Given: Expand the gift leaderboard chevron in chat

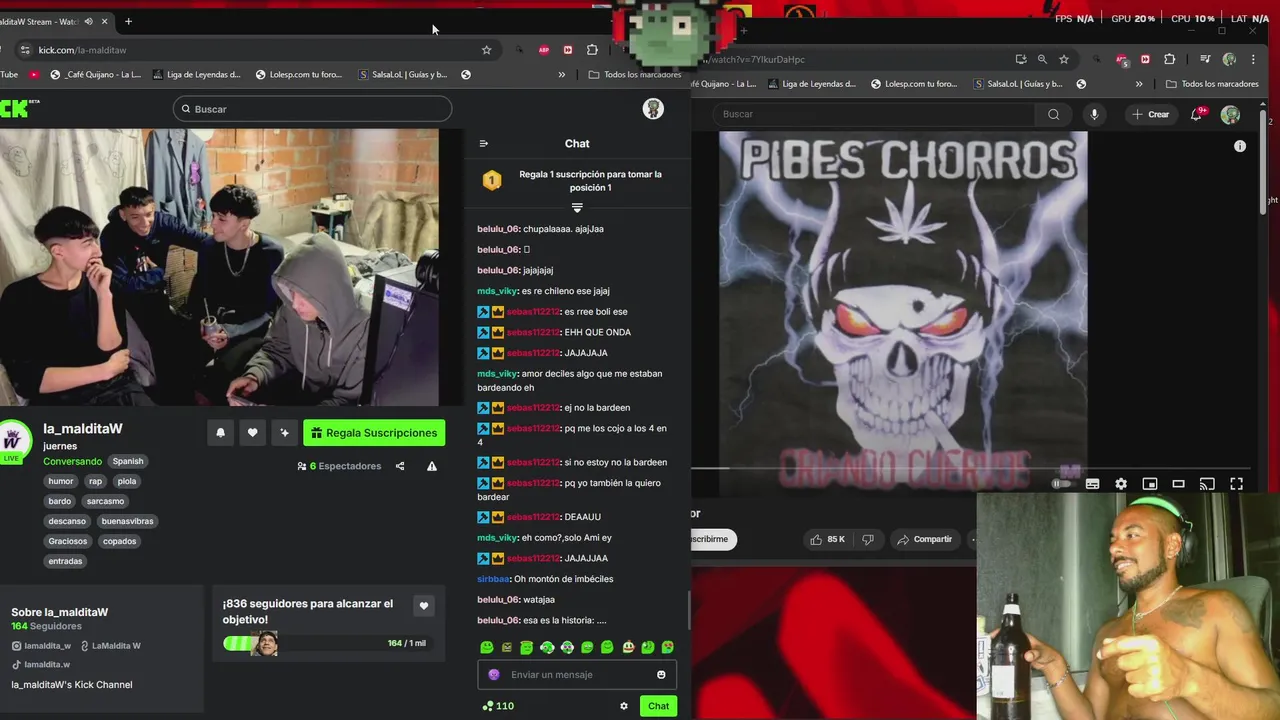Looking at the screenshot, I should [x=577, y=208].
